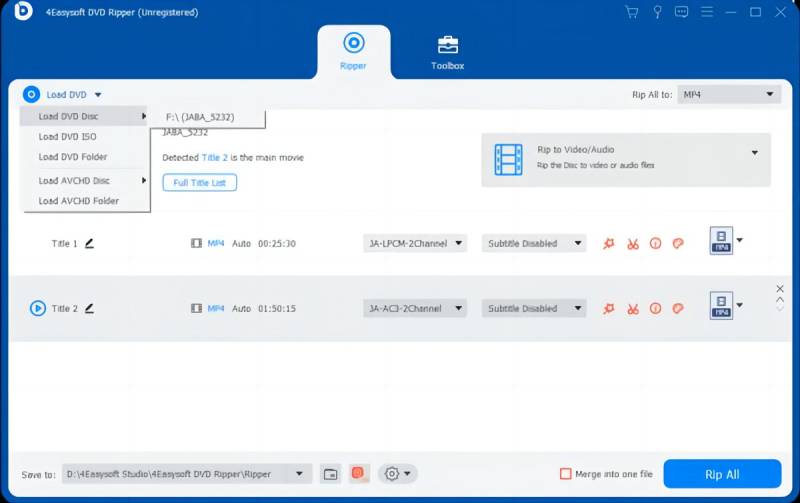Expand the Rip All to MP4 dropdown

click(x=728, y=94)
